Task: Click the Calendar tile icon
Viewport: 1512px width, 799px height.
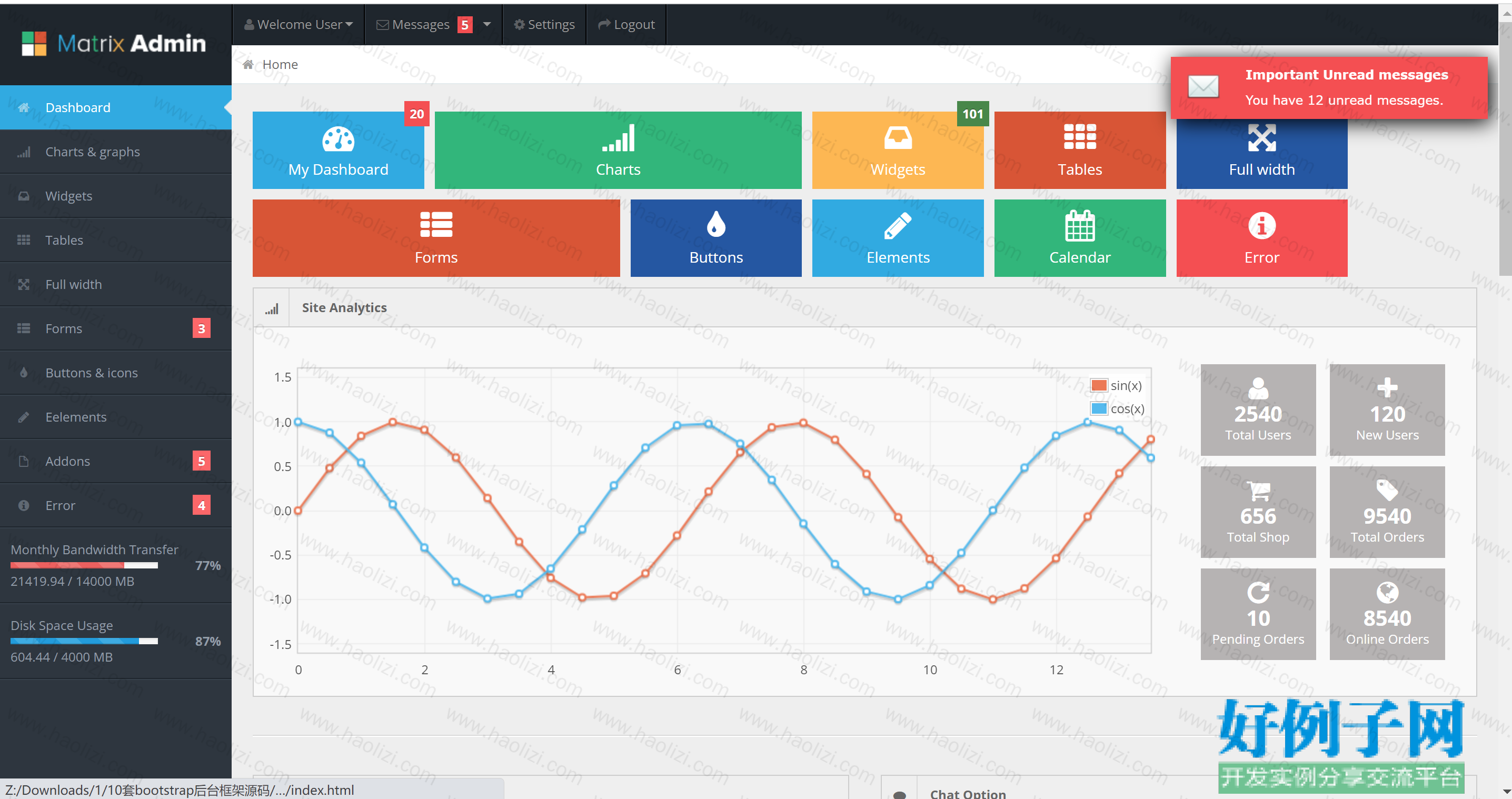Action: coord(1080,225)
